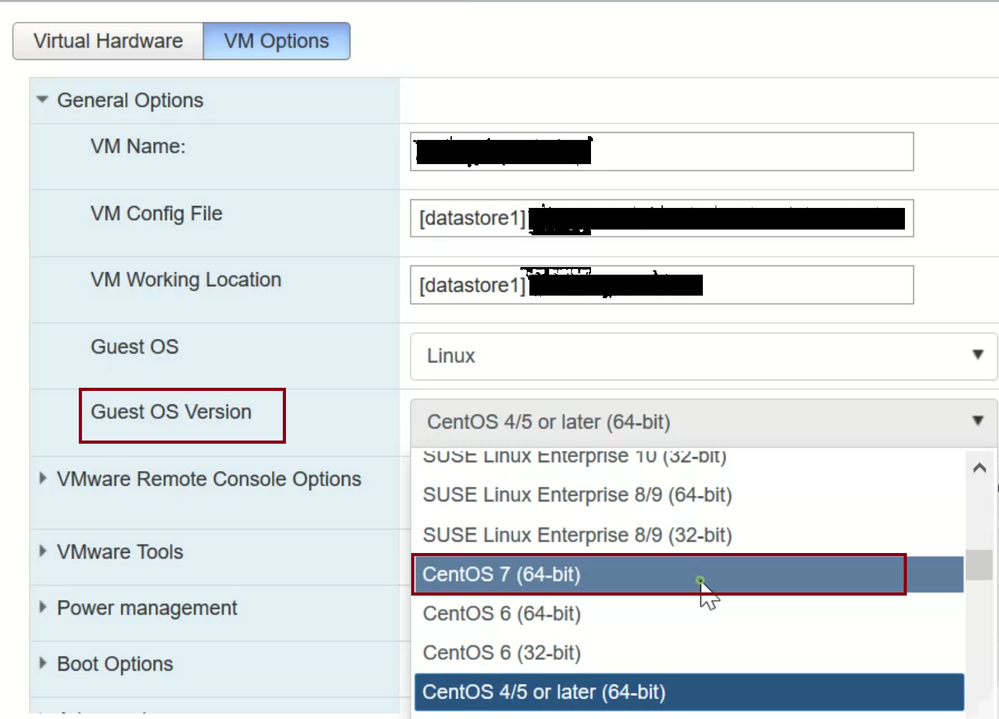Open the Guest OS Linux dropdown
Image resolution: width=999 pixels, height=719 pixels.
pos(703,356)
